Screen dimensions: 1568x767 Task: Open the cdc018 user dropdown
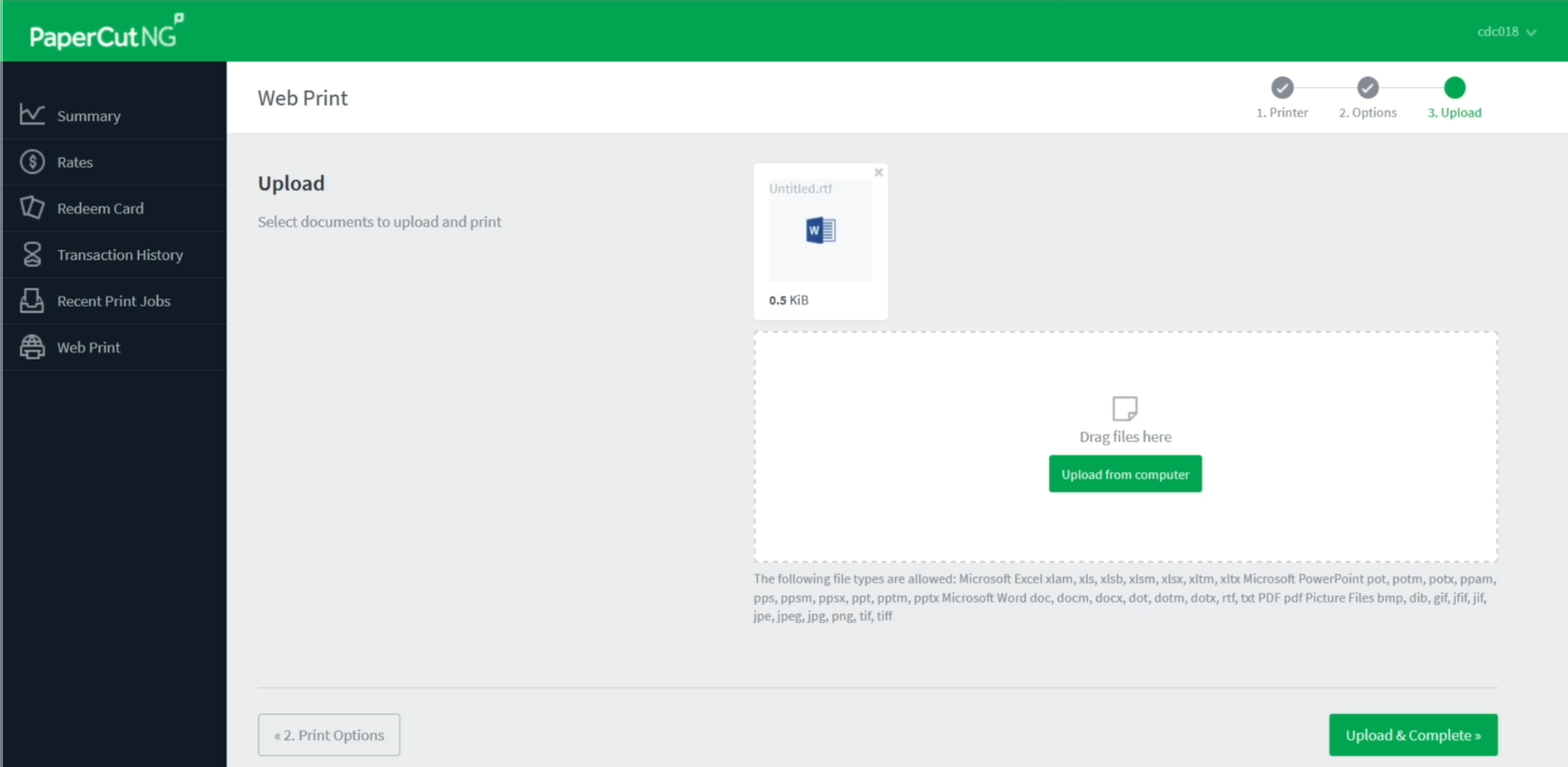1506,32
